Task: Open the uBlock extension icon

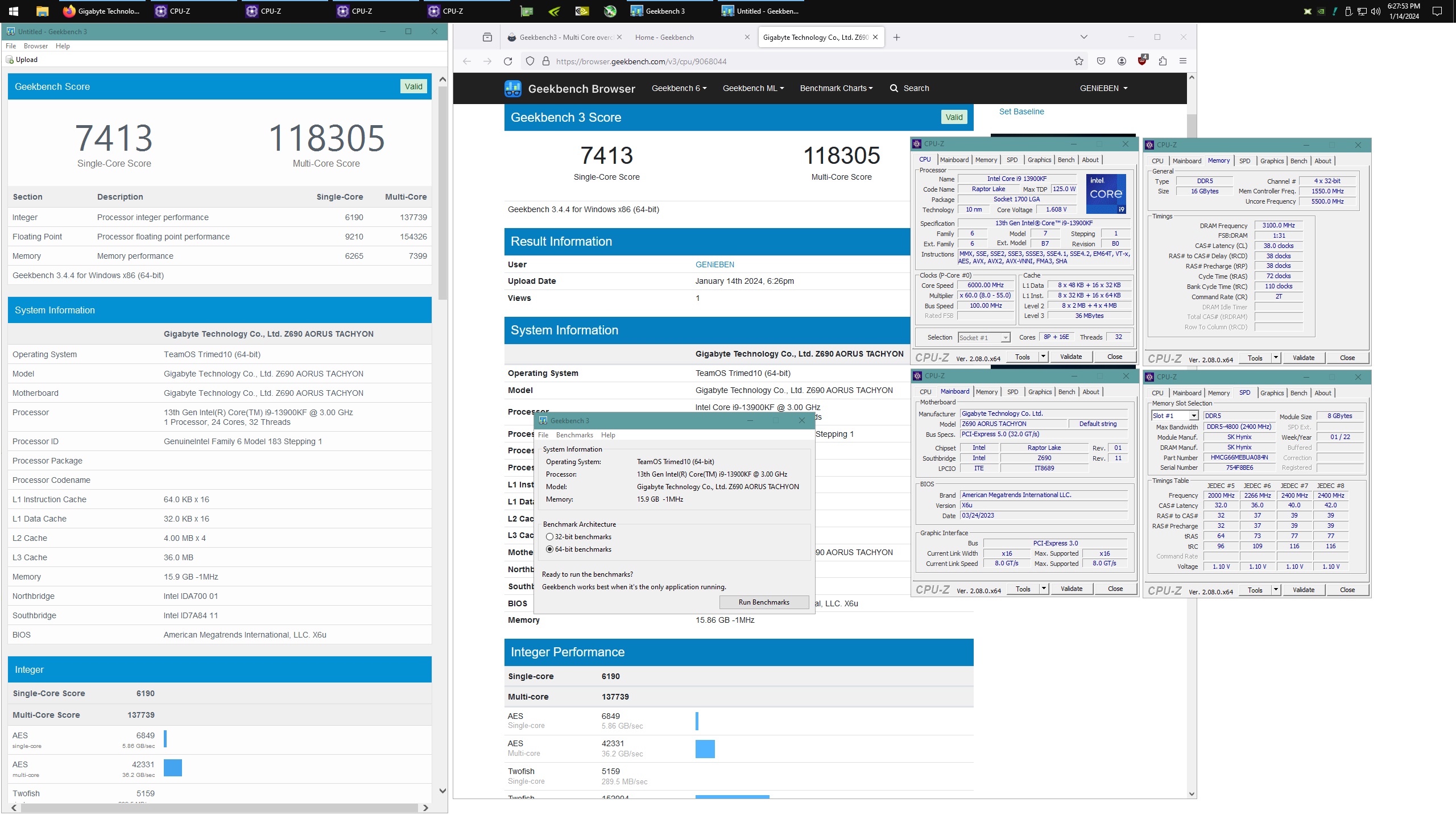Action: tap(1142, 60)
